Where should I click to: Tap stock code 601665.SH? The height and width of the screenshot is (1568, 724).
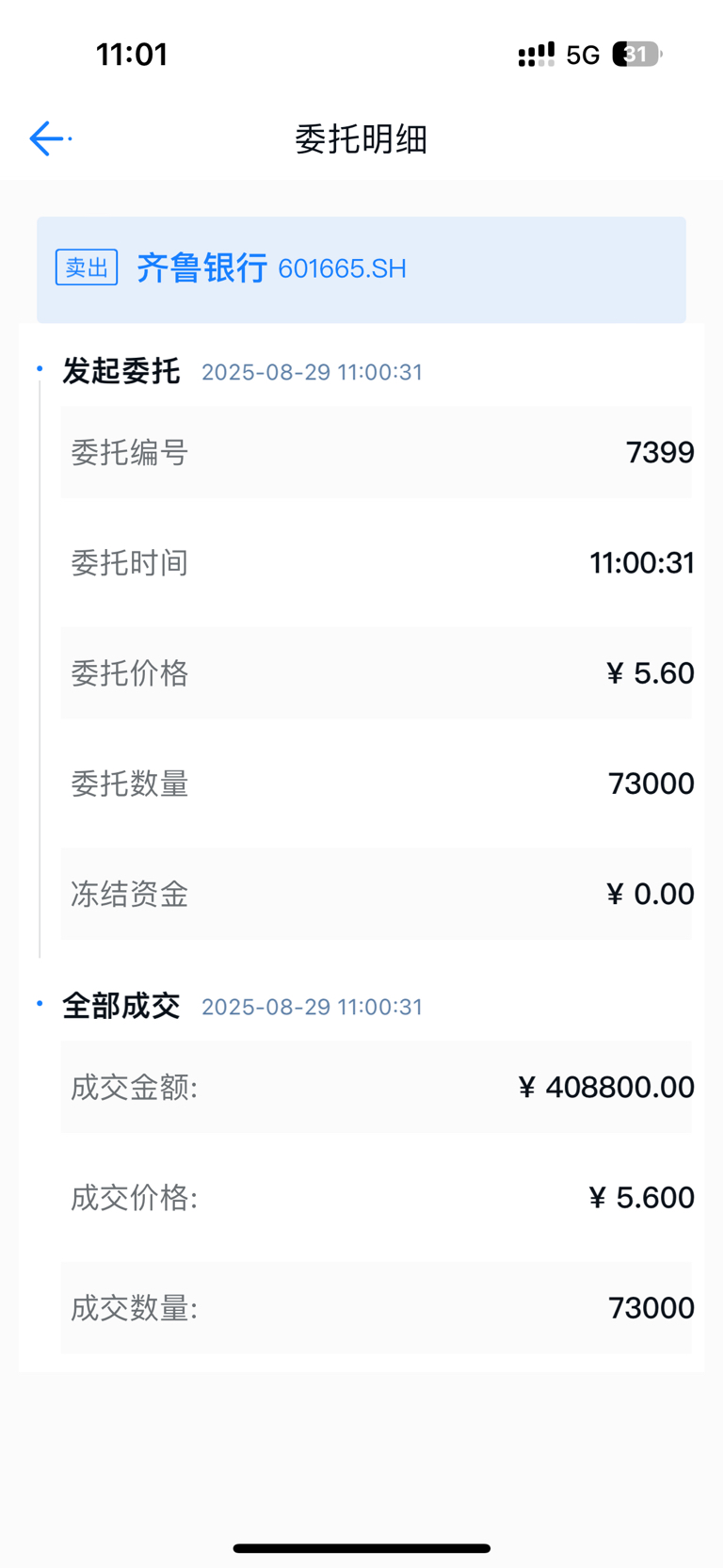(x=343, y=269)
